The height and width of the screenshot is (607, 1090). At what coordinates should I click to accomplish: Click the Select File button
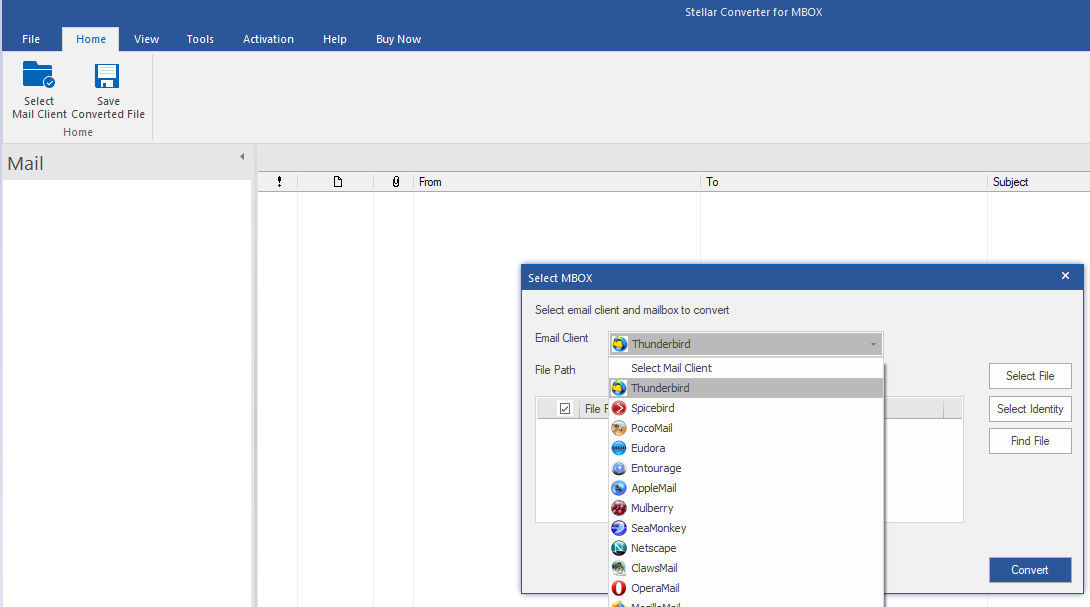(x=1030, y=376)
